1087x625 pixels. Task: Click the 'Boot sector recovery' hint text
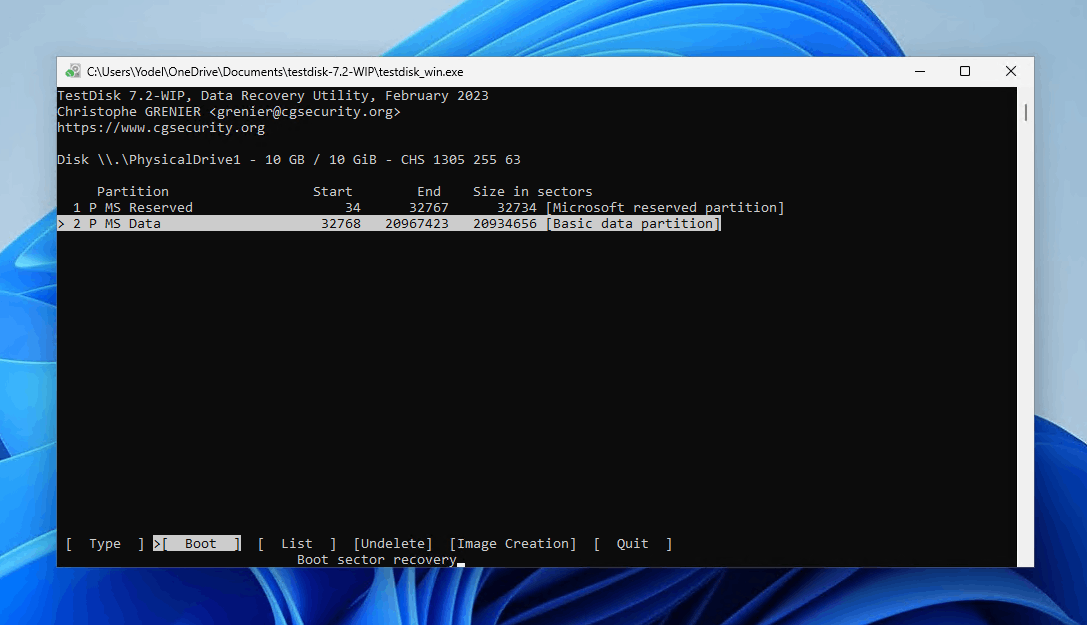click(x=376, y=560)
